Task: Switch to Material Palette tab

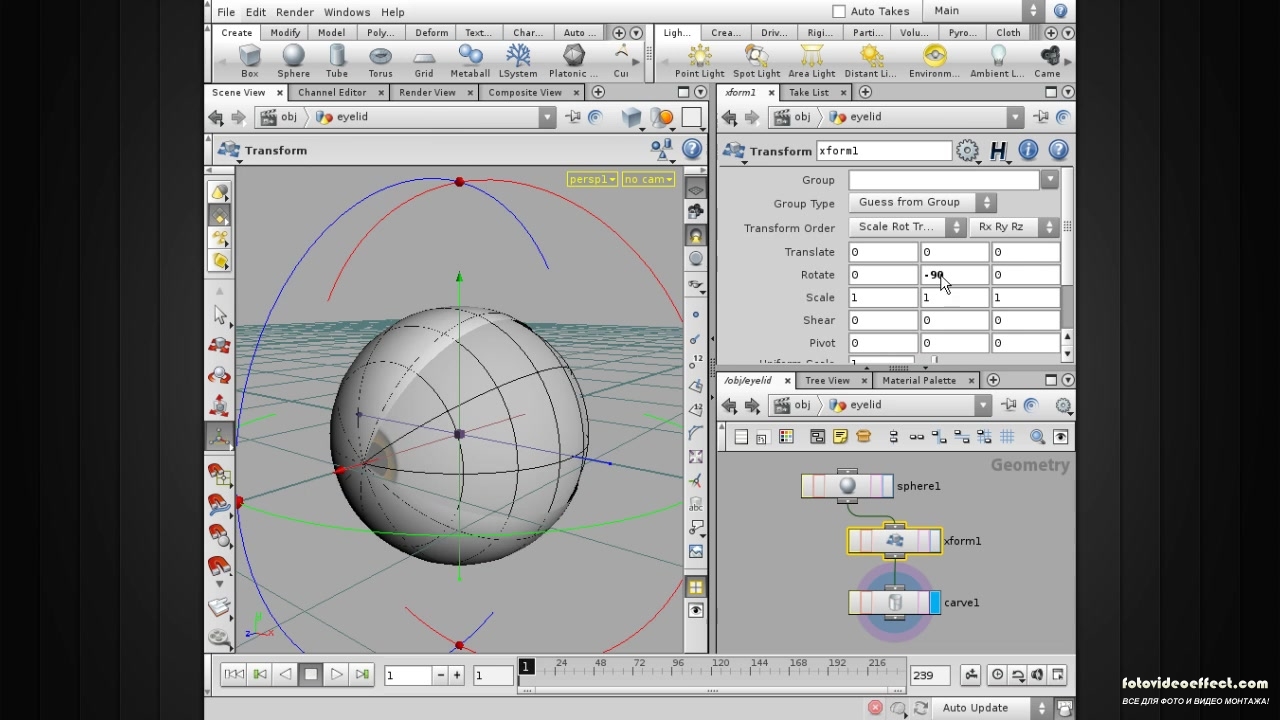Action: [919, 380]
